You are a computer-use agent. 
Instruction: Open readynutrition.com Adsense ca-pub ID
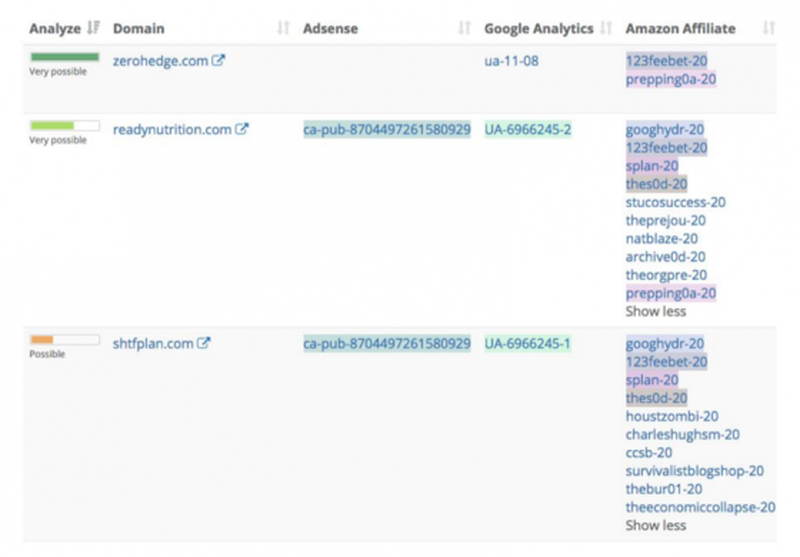[x=387, y=130]
